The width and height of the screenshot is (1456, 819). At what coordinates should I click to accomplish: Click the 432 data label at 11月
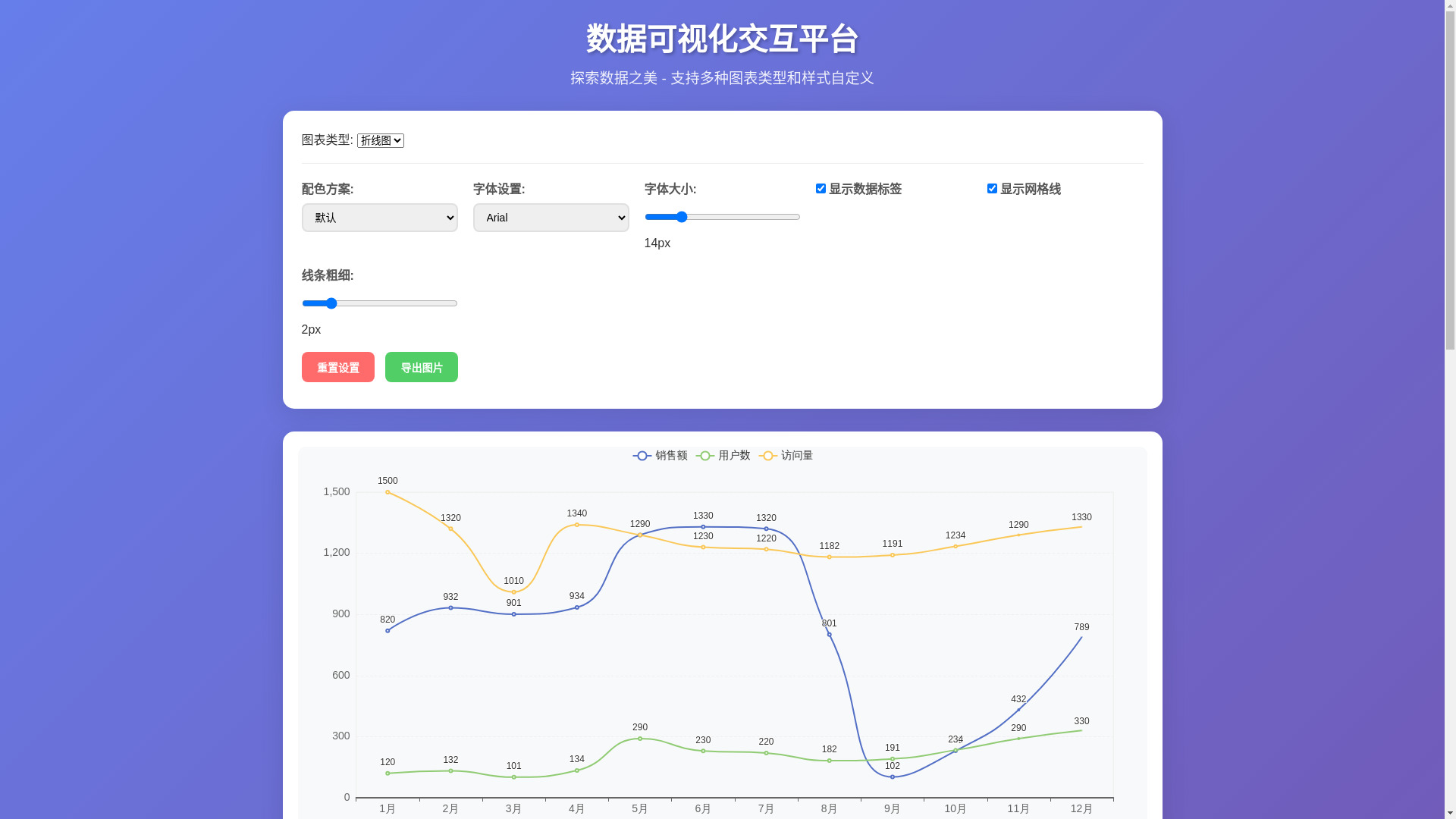point(1018,699)
